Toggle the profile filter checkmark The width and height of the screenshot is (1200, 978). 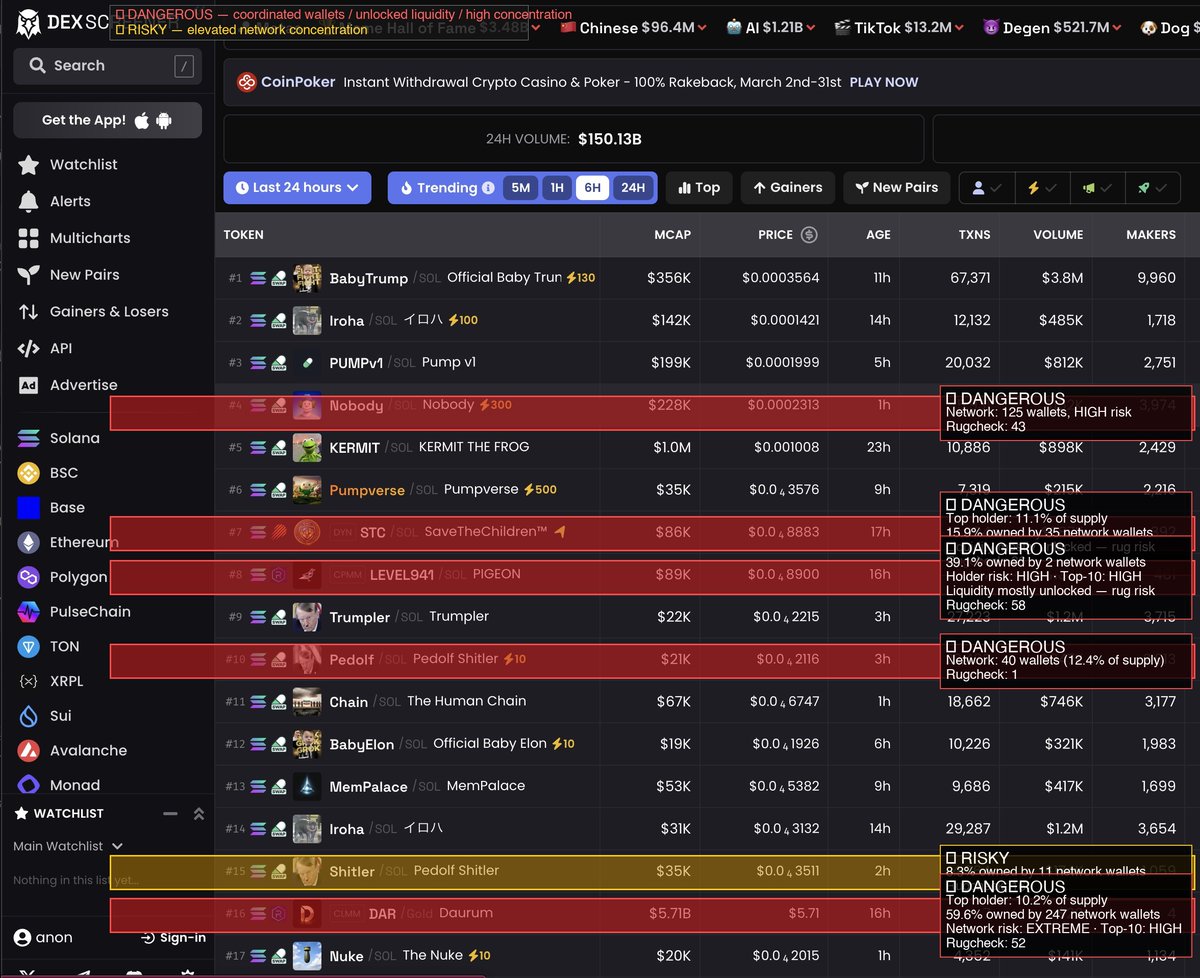(x=987, y=188)
